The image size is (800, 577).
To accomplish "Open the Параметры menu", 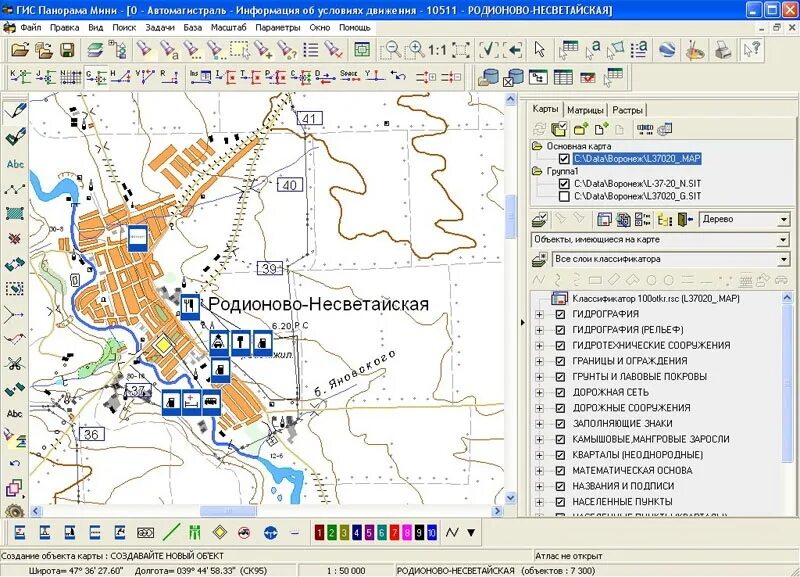I will pyautogui.click(x=278, y=28).
